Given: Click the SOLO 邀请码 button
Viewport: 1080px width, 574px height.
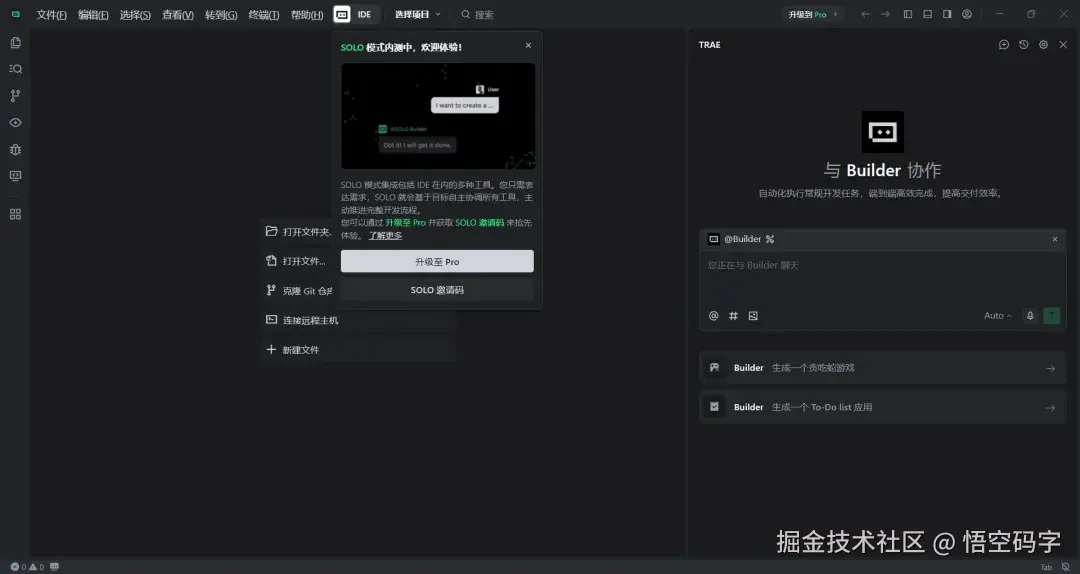Looking at the screenshot, I should [x=437, y=290].
